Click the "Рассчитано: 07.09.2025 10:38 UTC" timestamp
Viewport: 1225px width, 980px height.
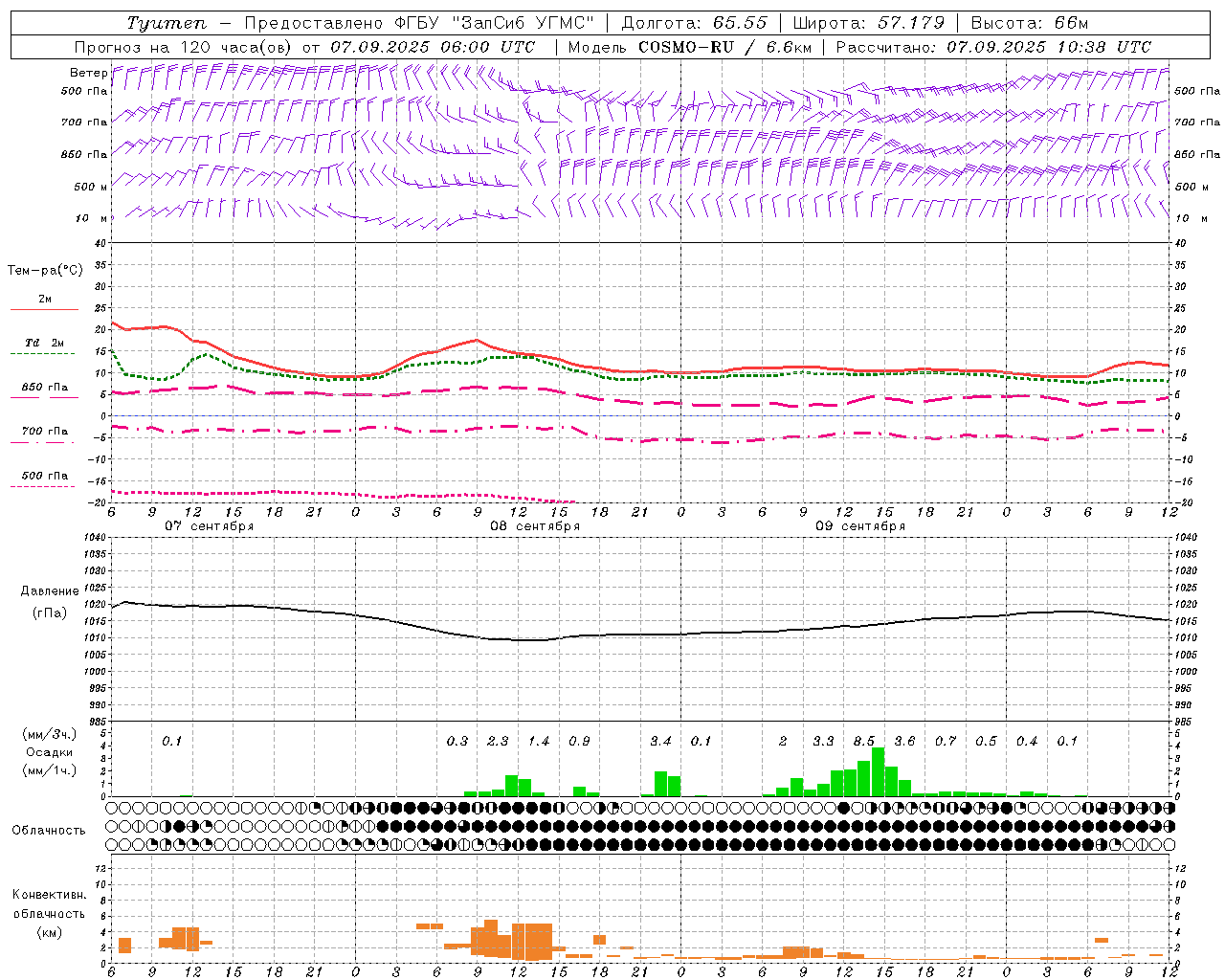993,47
